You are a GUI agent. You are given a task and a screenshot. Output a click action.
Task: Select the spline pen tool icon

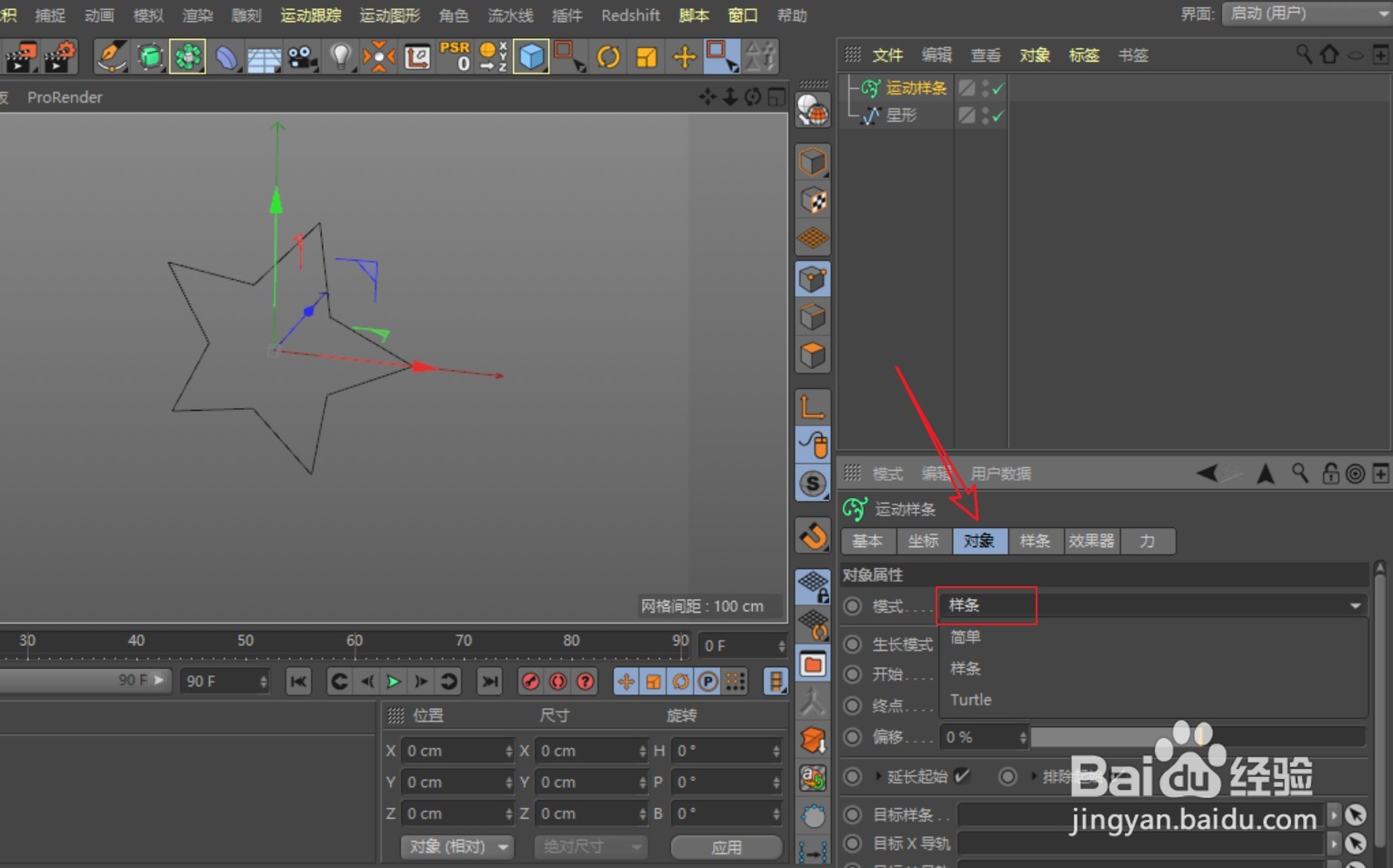click(111, 56)
